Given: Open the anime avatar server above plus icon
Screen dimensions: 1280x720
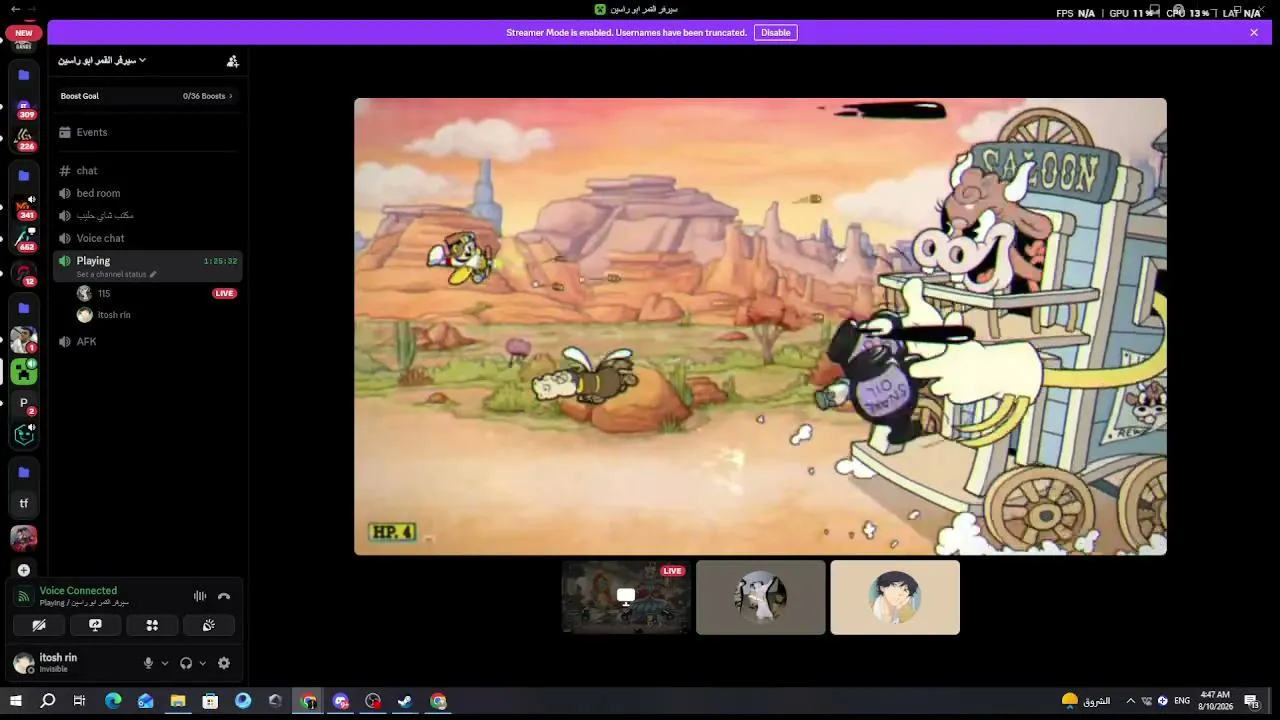Looking at the screenshot, I should click(x=24, y=538).
